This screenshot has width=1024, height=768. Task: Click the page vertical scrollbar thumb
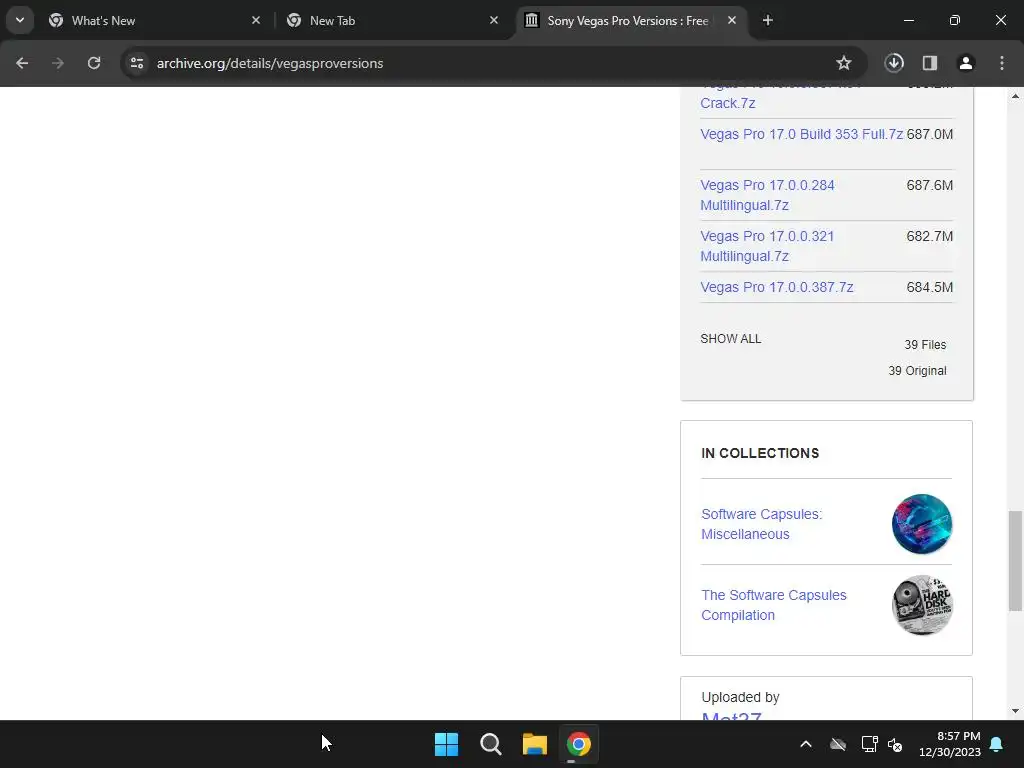point(1015,562)
